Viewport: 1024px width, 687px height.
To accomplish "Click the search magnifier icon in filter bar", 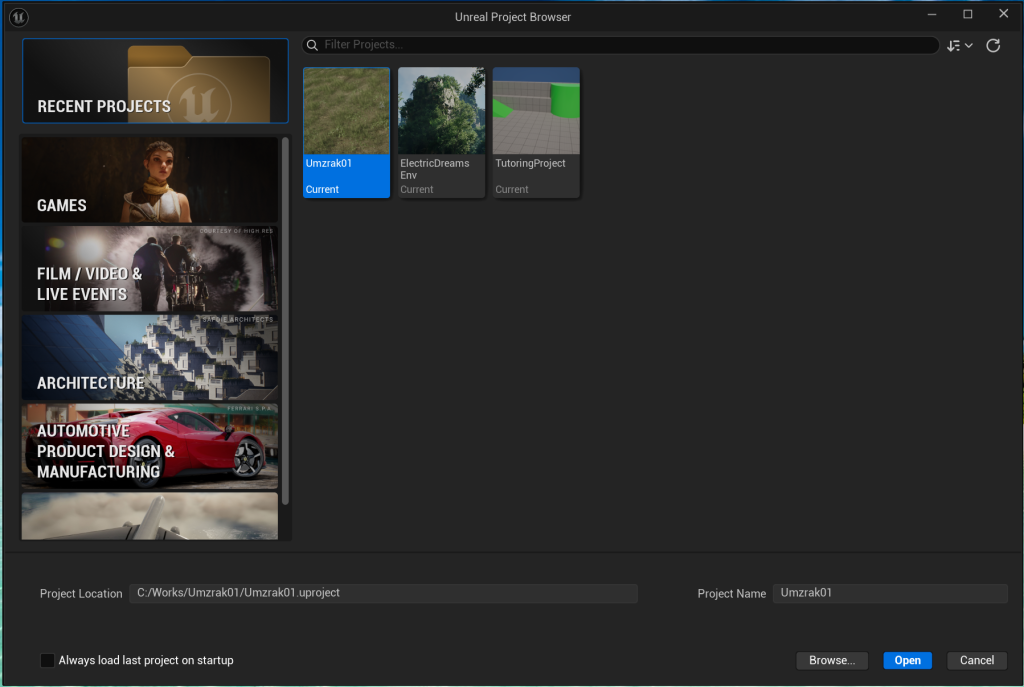I will tap(312, 44).
